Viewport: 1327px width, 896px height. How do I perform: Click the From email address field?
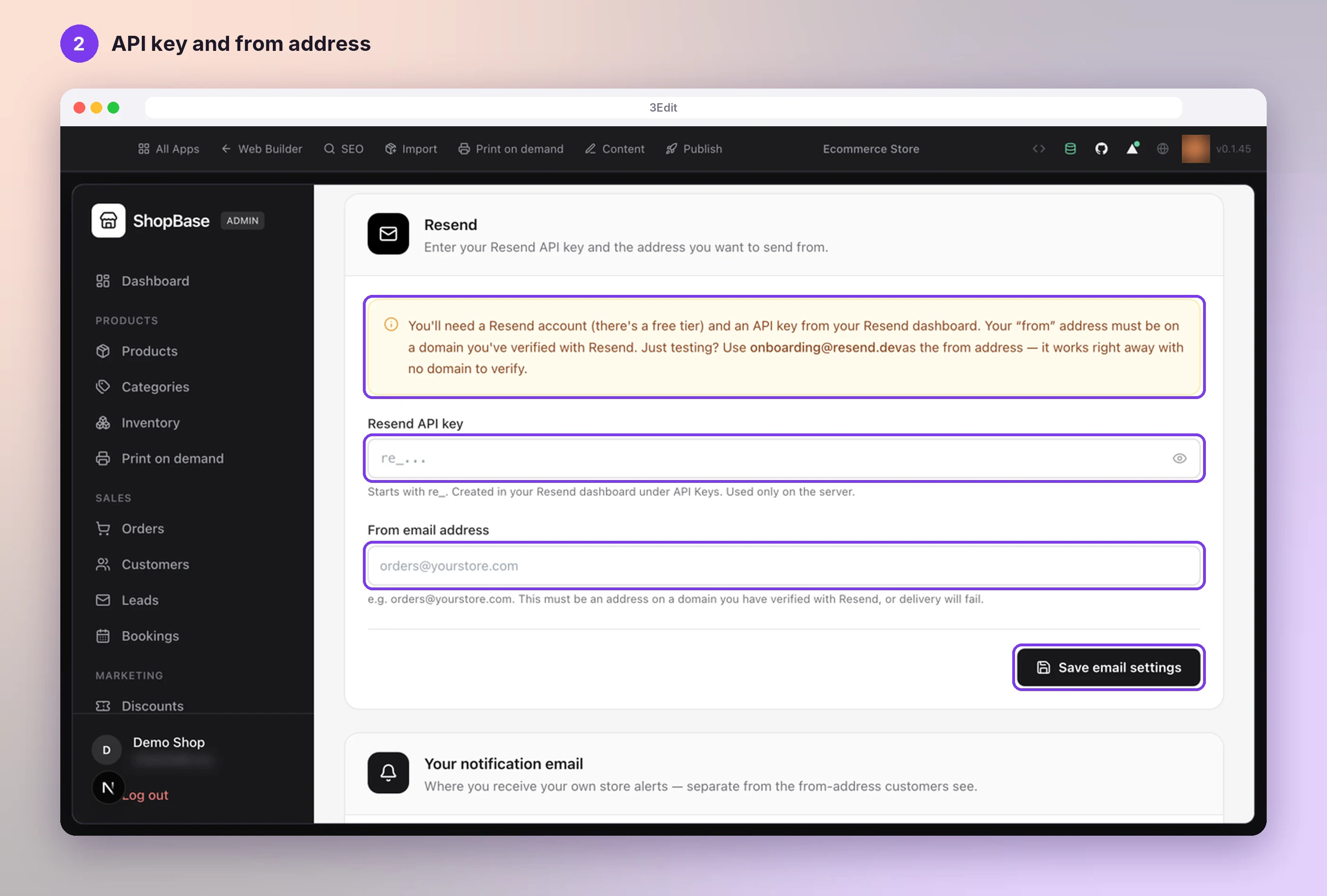tap(783, 566)
